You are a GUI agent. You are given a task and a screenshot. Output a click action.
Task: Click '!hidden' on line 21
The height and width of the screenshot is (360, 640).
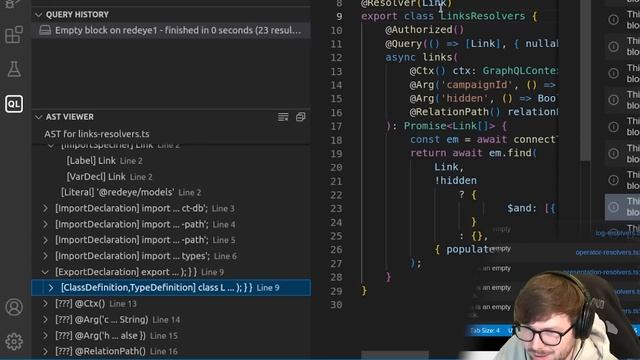[455, 180]
